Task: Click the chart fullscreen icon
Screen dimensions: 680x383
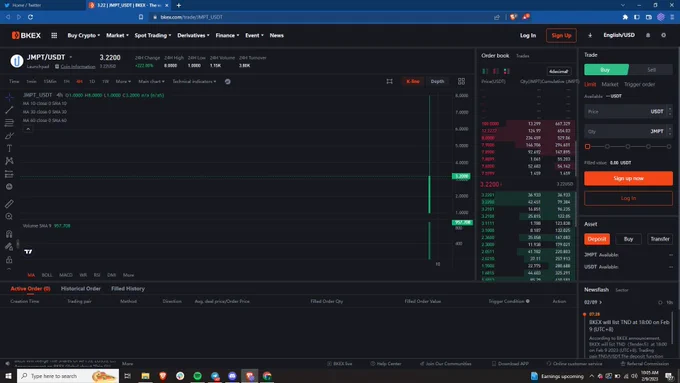Action: click(389, 82)
